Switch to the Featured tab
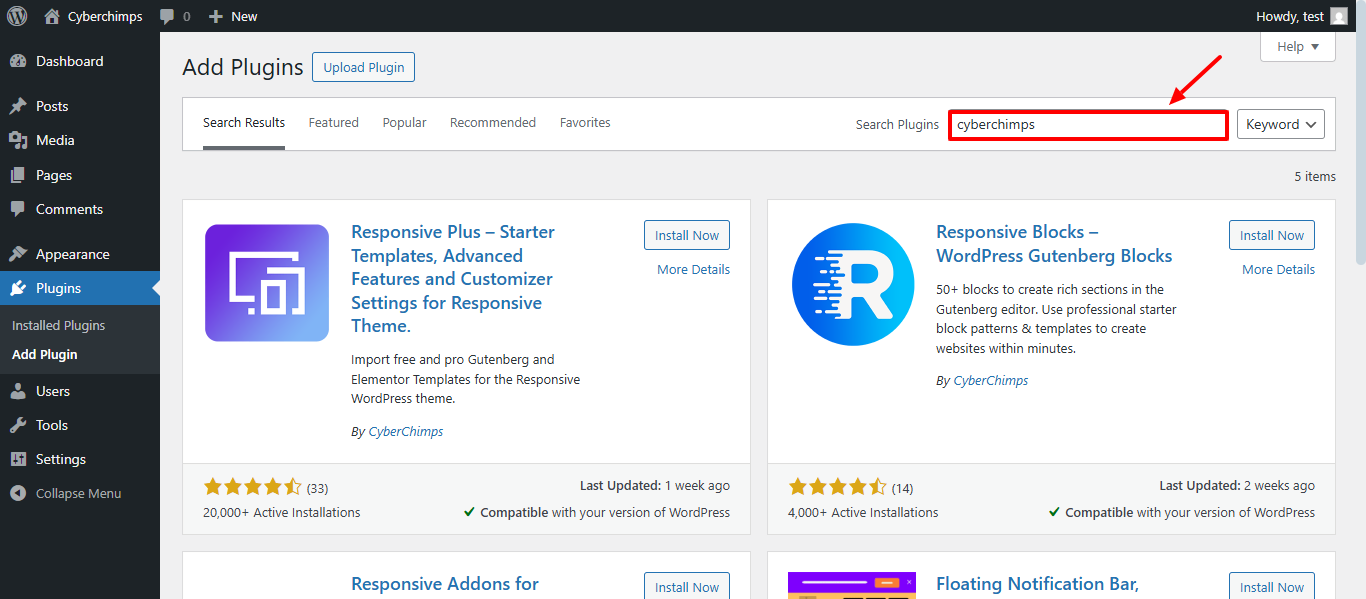1366x599 pixels. coord(333,123)
